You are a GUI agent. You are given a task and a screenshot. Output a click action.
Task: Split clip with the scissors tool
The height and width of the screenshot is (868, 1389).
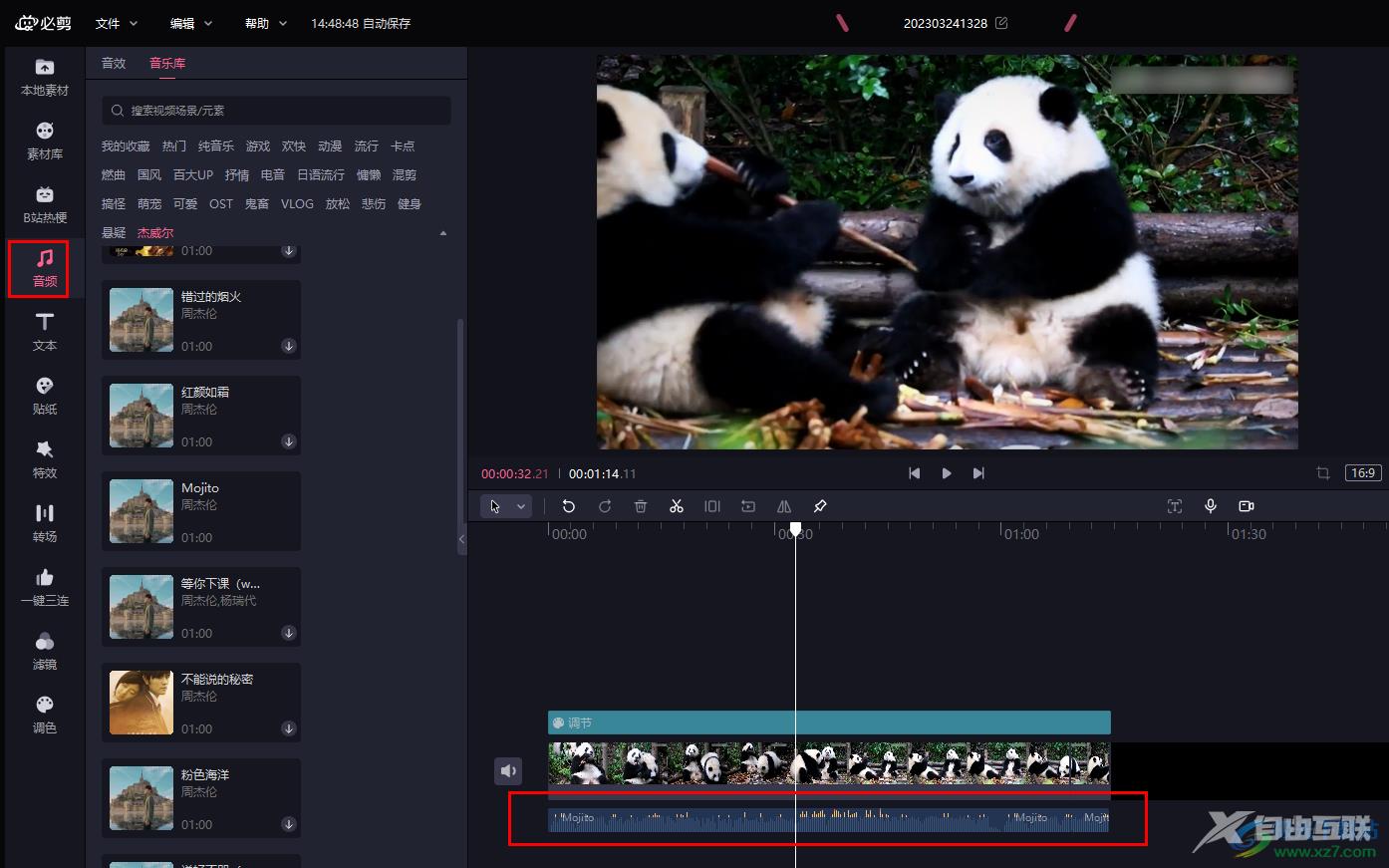pos(677,506)
